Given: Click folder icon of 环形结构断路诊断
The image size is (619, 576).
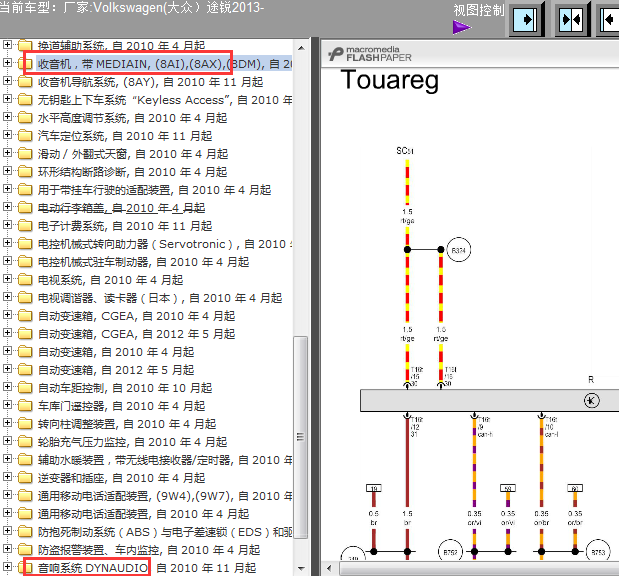Looking at the screenshot, I should (25, 172).
